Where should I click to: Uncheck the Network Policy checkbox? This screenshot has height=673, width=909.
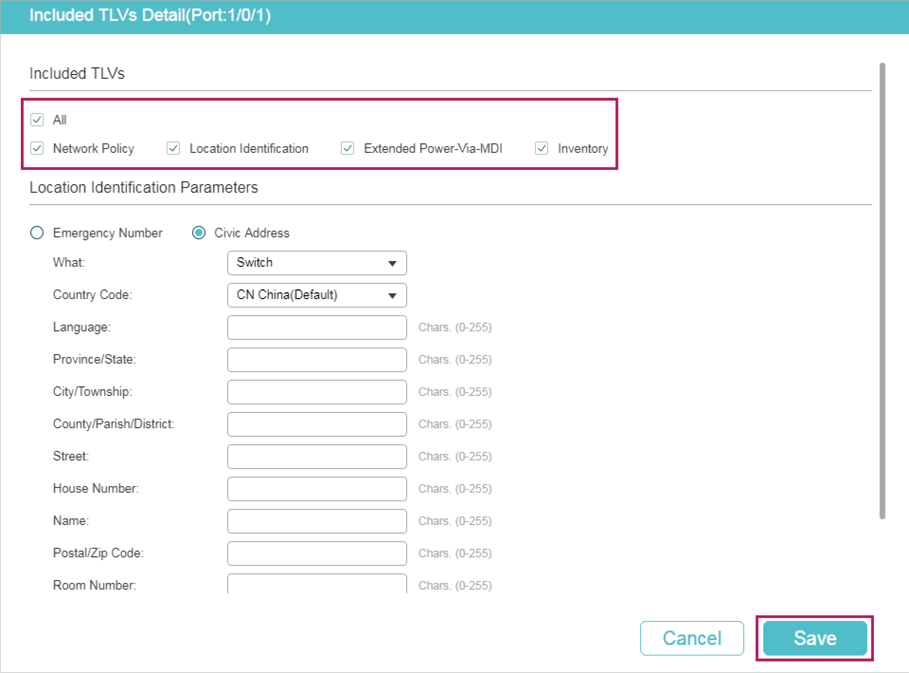tap(37, 148)
